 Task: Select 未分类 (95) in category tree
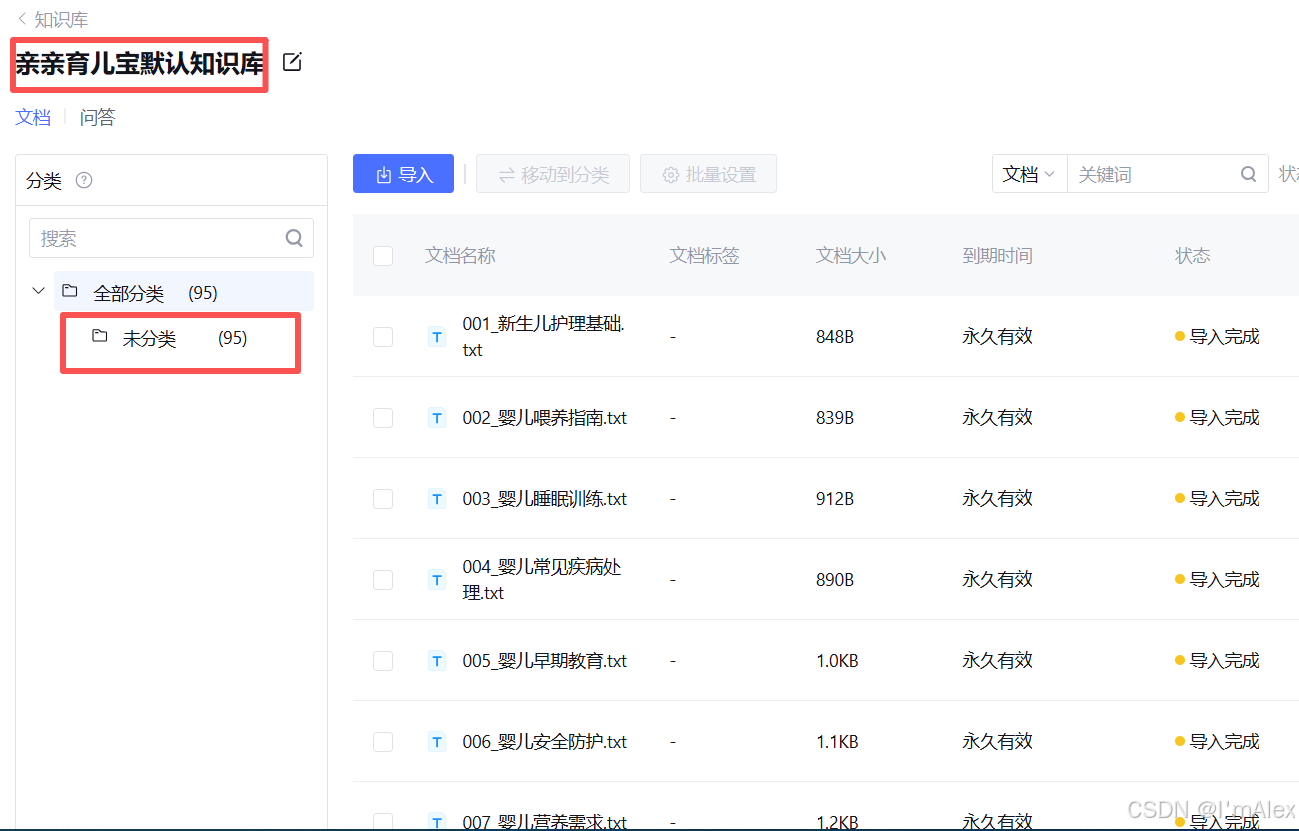[x=184, y=339]
